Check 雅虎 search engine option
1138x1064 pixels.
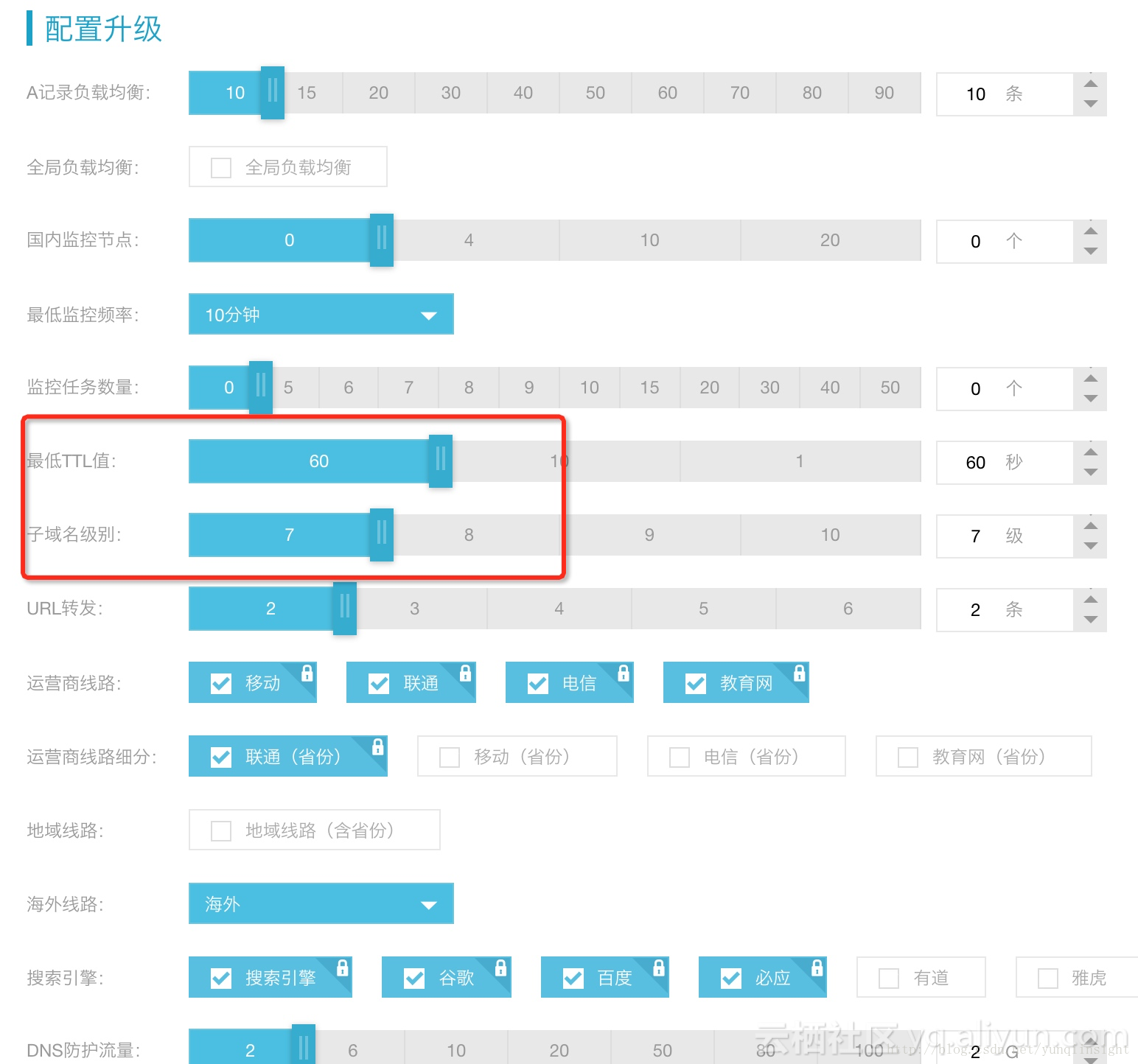[x=1048, y=978]
